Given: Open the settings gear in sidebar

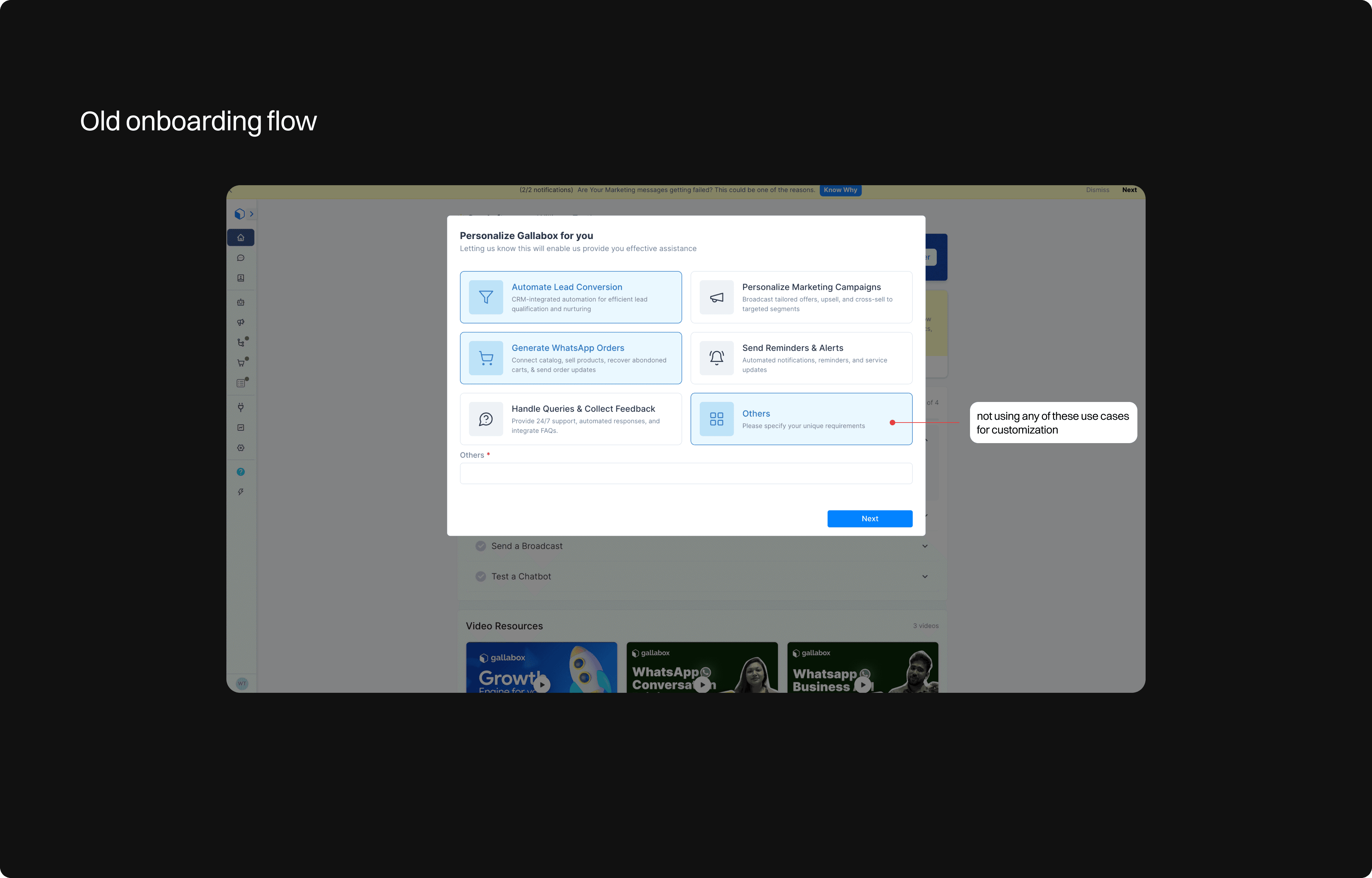Looking at the screenshot, I should point(240,448).
